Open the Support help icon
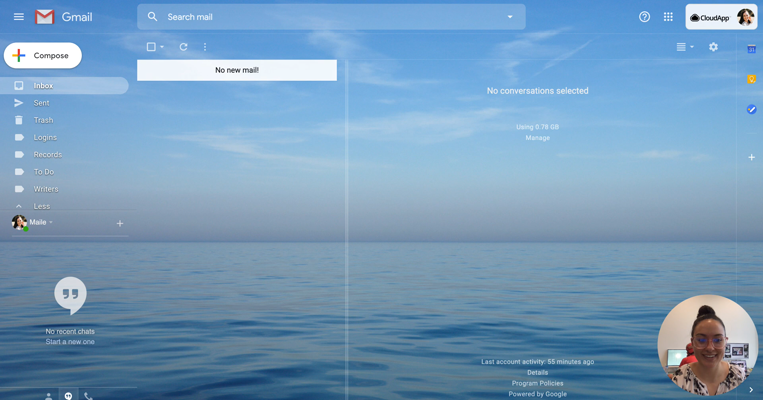Image resolution: width=763 pixels, height=400 pixels. [644, 17]
